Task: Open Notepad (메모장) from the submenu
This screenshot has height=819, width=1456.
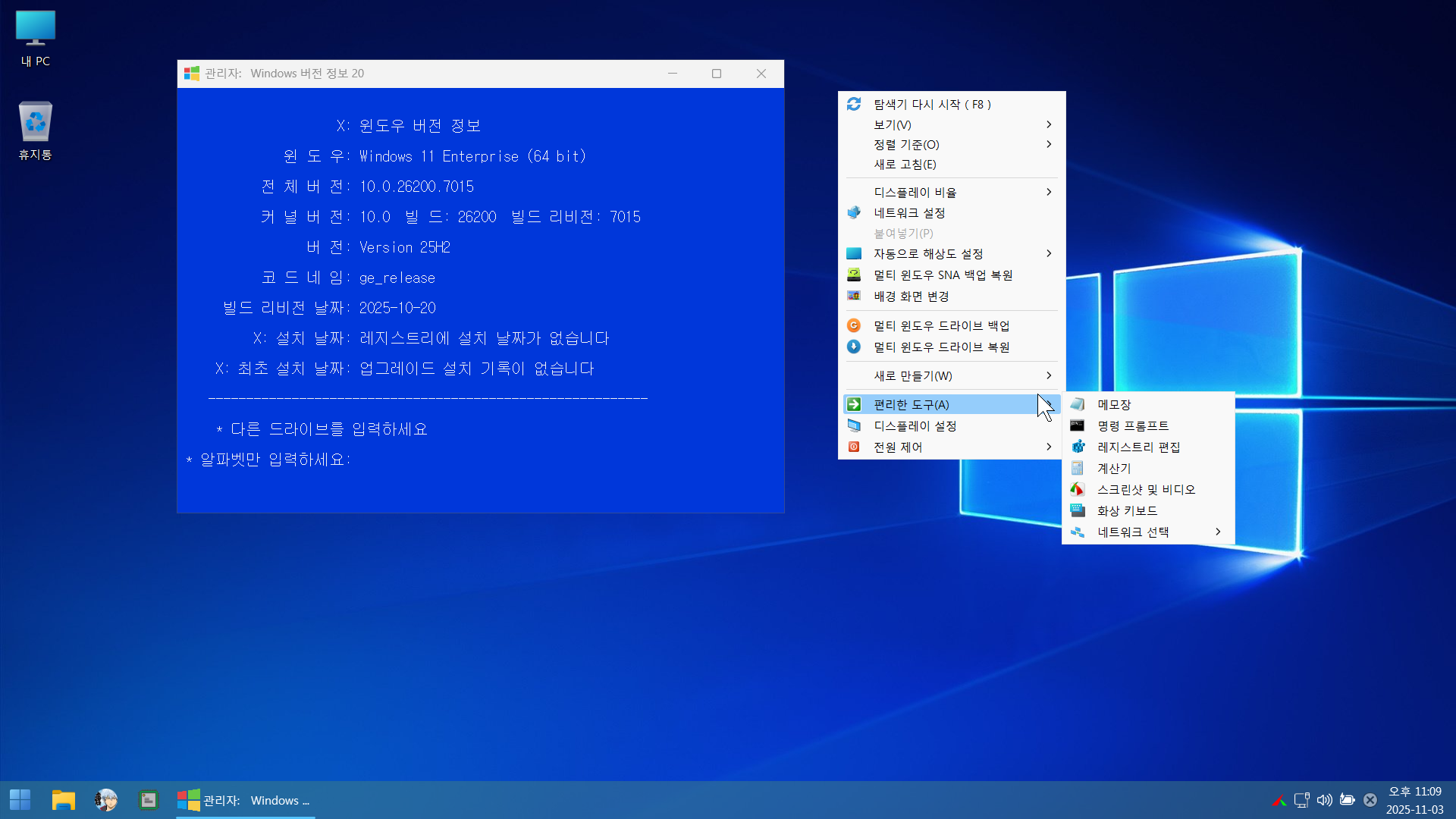Action: [x=1113, y=405]
